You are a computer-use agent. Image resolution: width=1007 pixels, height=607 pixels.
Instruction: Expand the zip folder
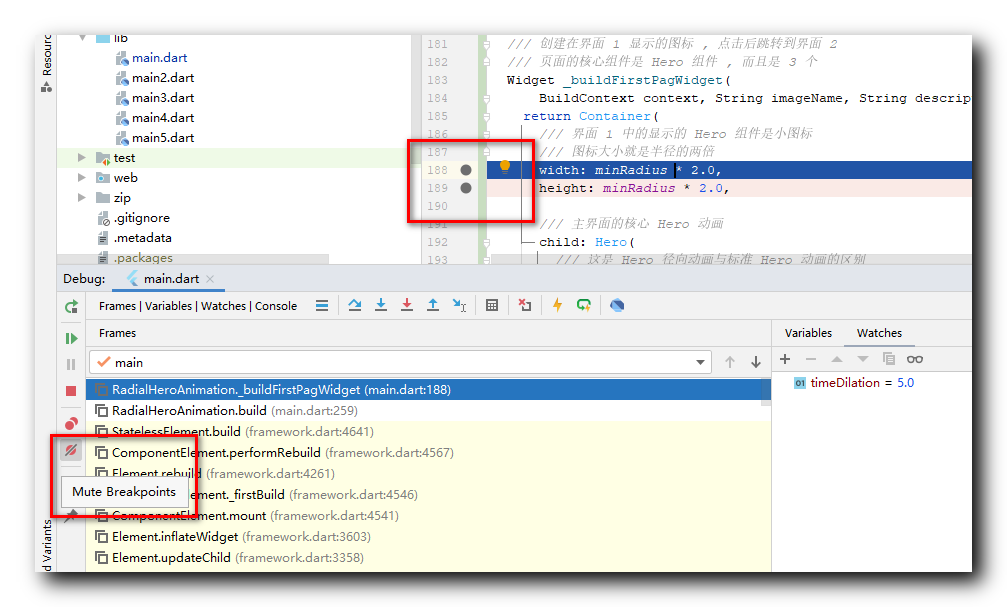(x=82, y=197)
